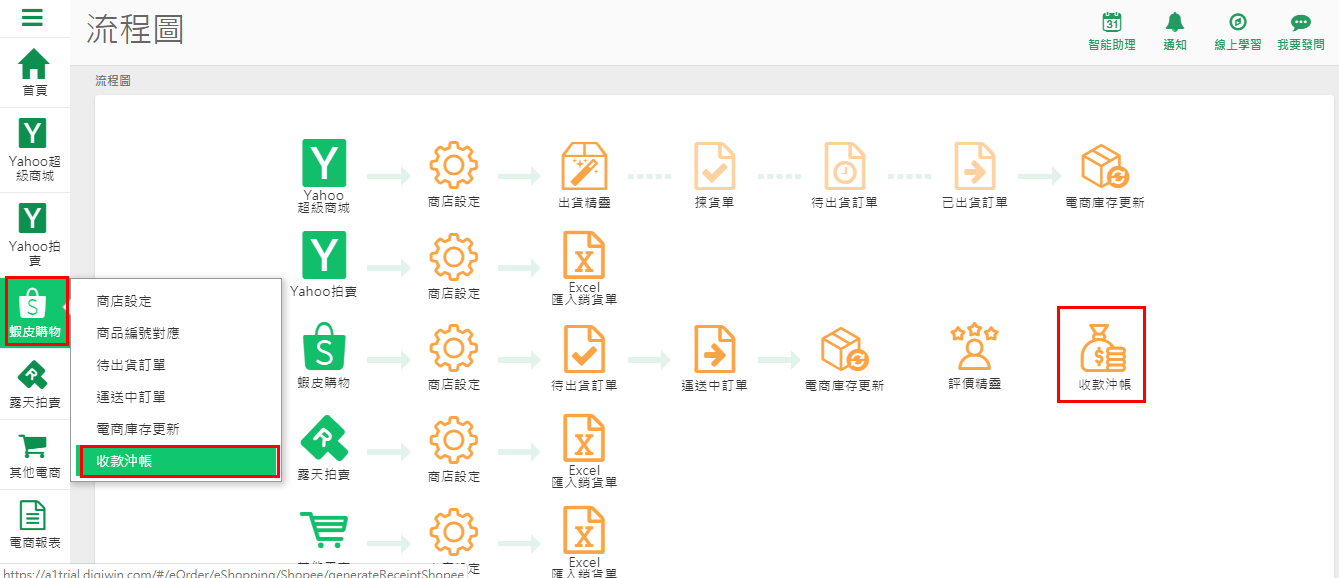1339x578 pixels.
Task: Open 電商報表 report icon in sidebar
Action: click(34, 525)
